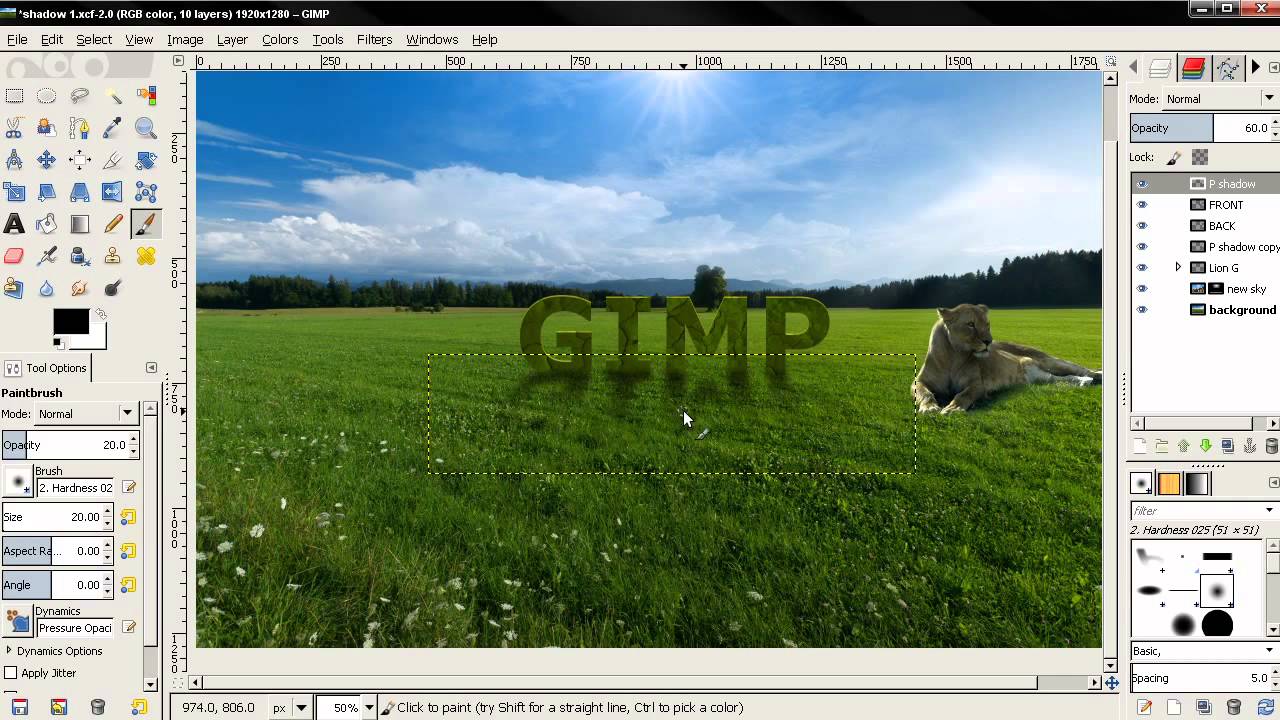
Task: Select the Pencil tool
Action: tap(112, 224)
